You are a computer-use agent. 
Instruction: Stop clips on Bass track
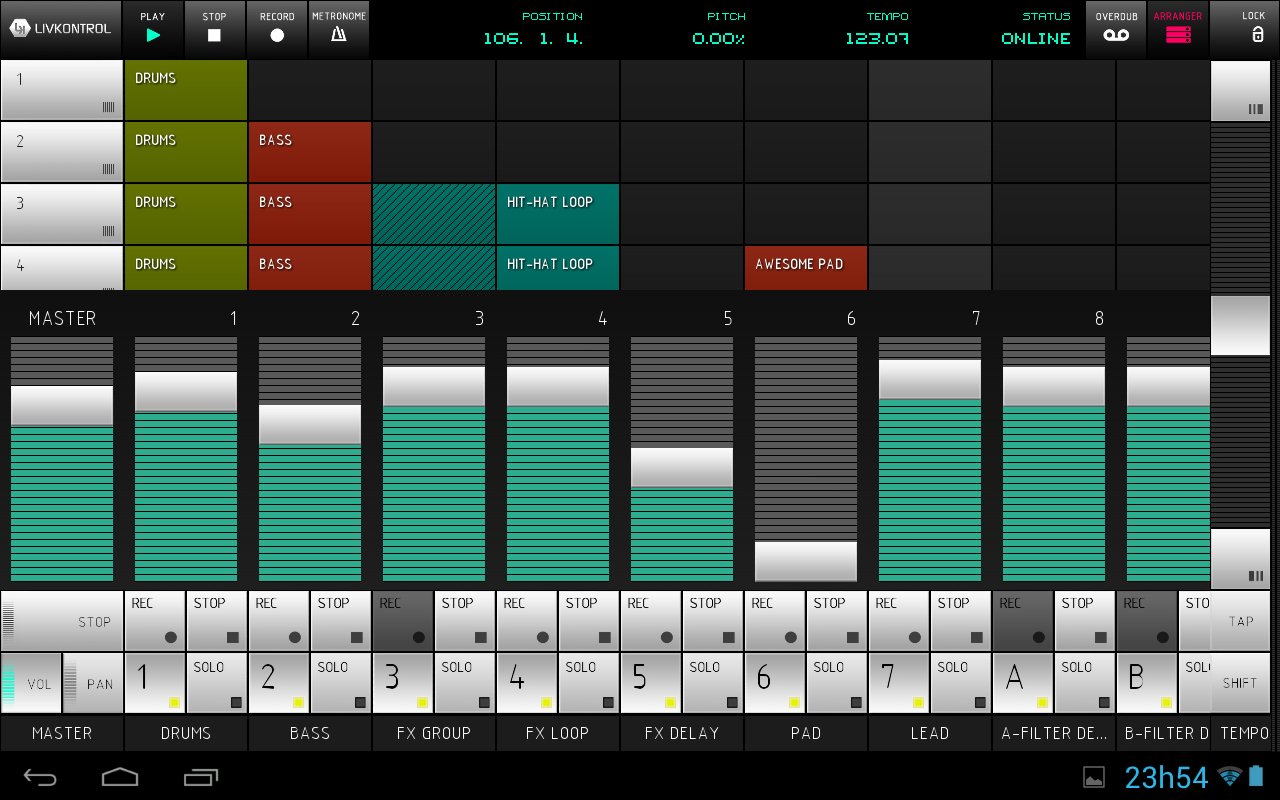click(341, 620)
